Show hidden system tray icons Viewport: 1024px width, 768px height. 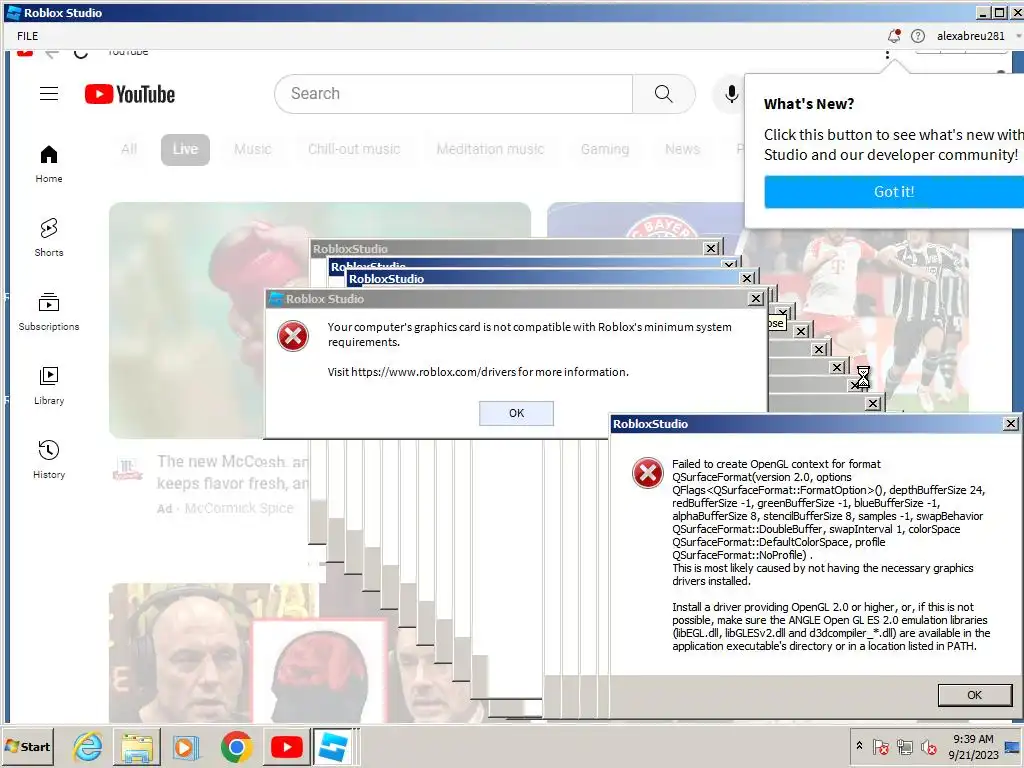coord(859,746)
